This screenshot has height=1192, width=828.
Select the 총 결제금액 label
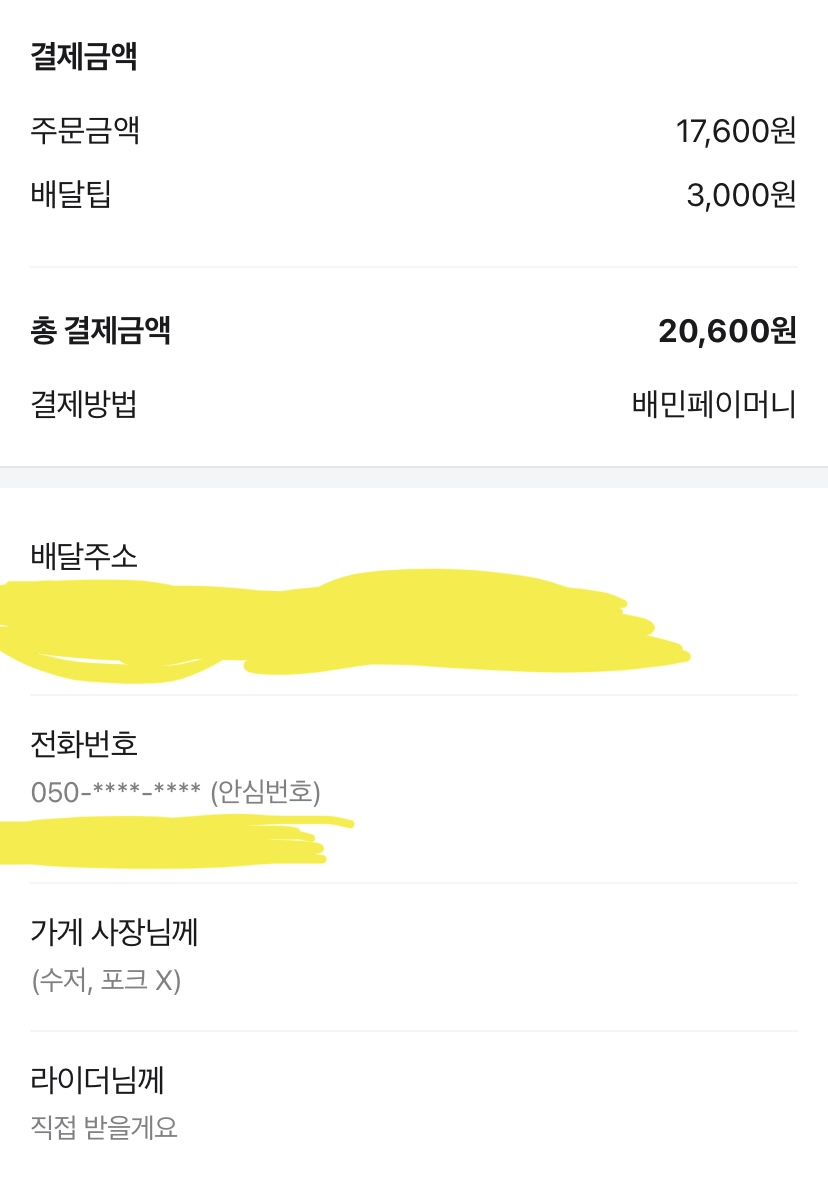tap(101, 331)
